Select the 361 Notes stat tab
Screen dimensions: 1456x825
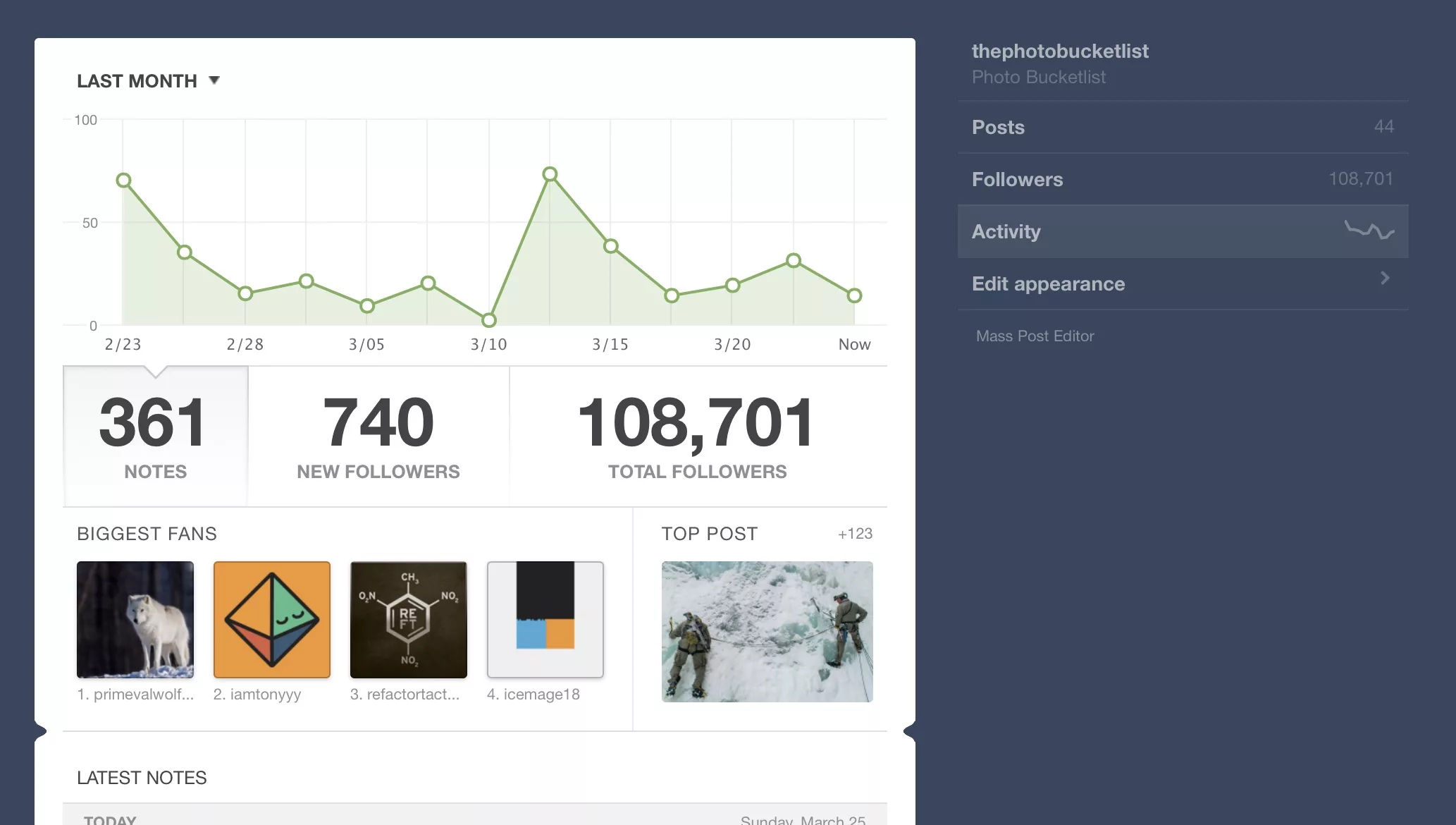point(155,436)
